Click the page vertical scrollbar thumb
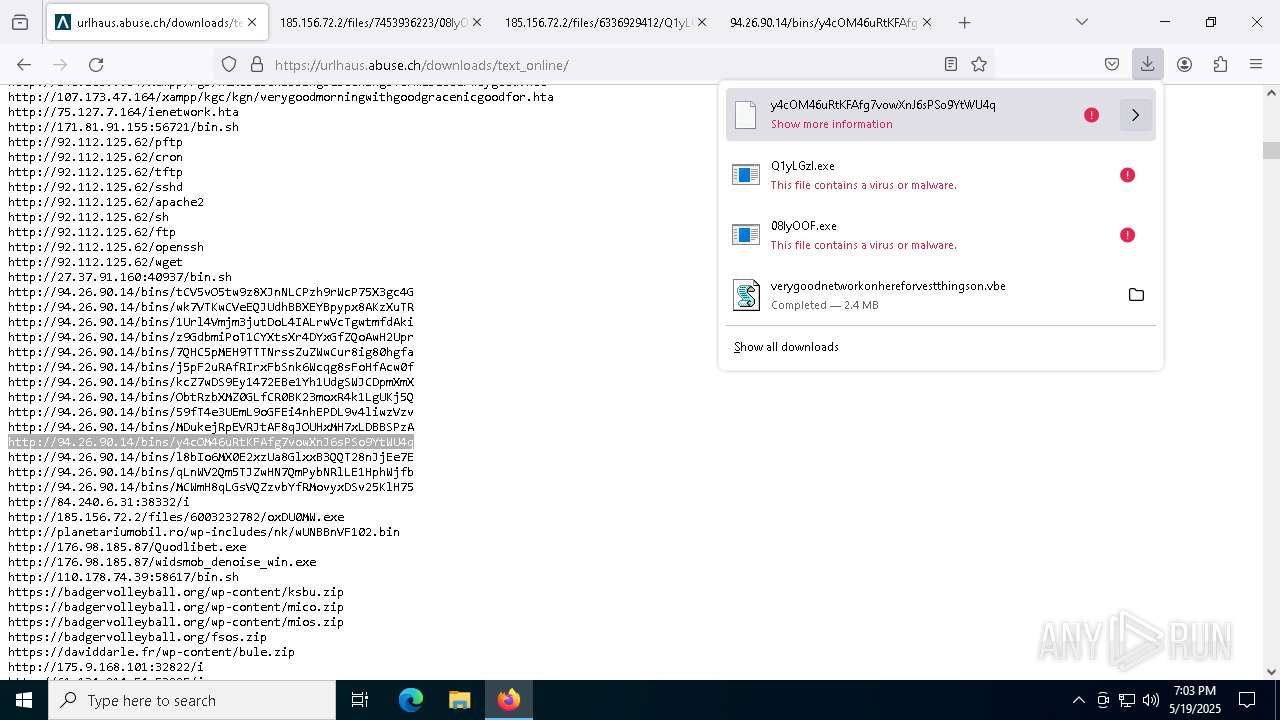Viewport: 1280px width, 720px height. [x=1271, y=150]
